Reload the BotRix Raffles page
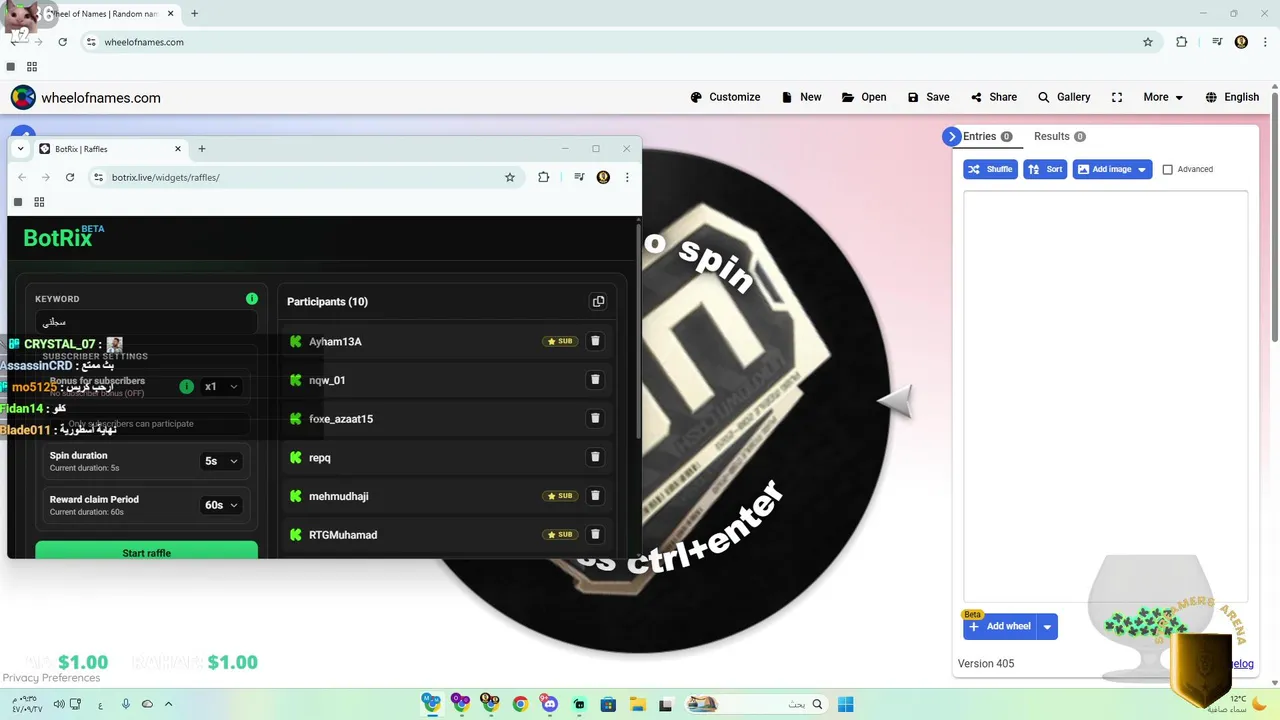Screen dimensions: 1280x720 [70, 177]
